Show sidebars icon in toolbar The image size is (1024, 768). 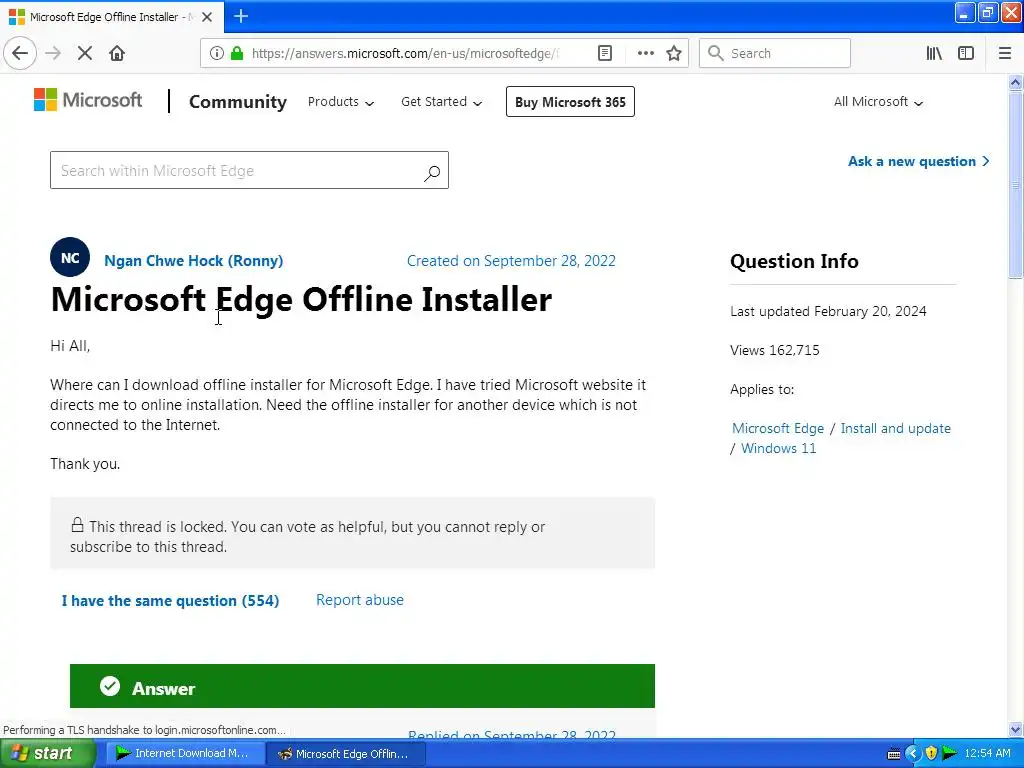966,53
